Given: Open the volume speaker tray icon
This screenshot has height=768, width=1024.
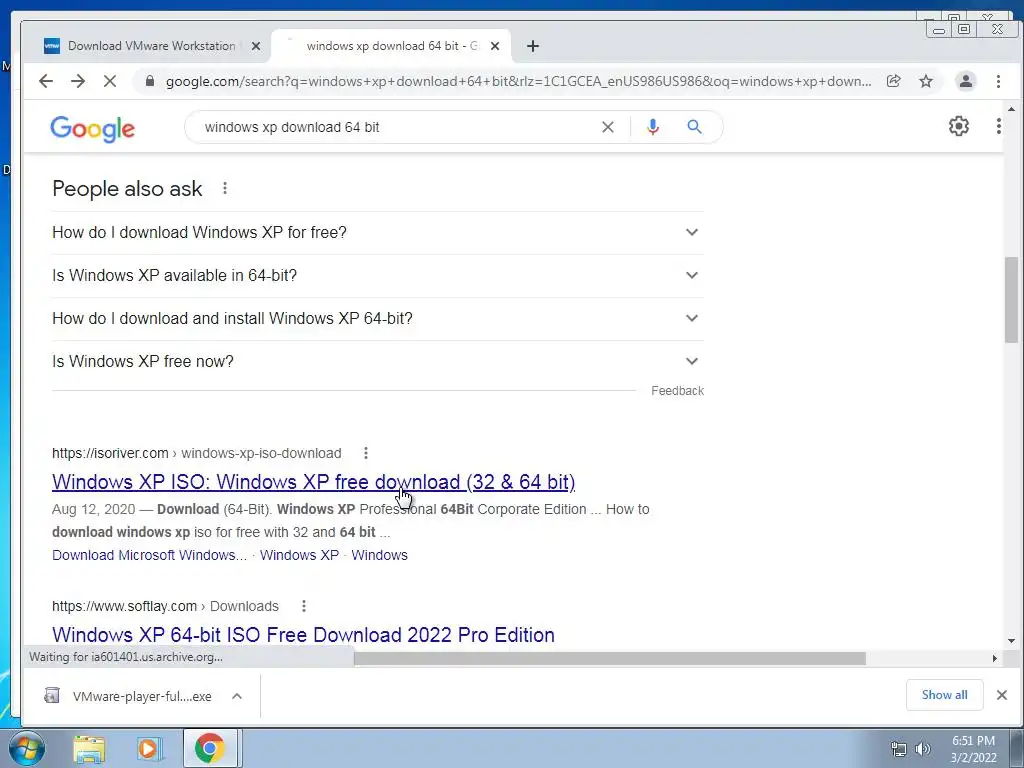Looking at the screenshot, I should (x=922, y=749).
